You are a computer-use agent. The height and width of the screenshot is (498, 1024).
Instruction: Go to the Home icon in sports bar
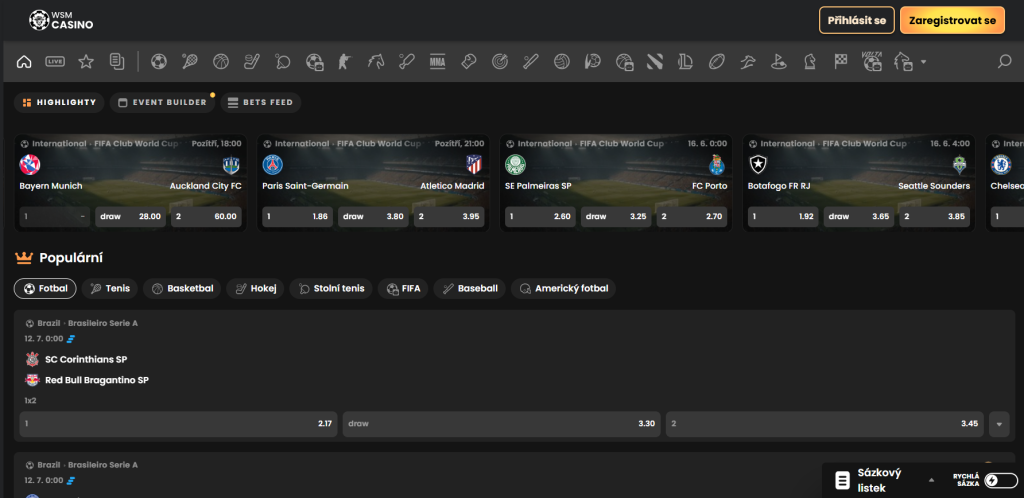pos(24,62)
